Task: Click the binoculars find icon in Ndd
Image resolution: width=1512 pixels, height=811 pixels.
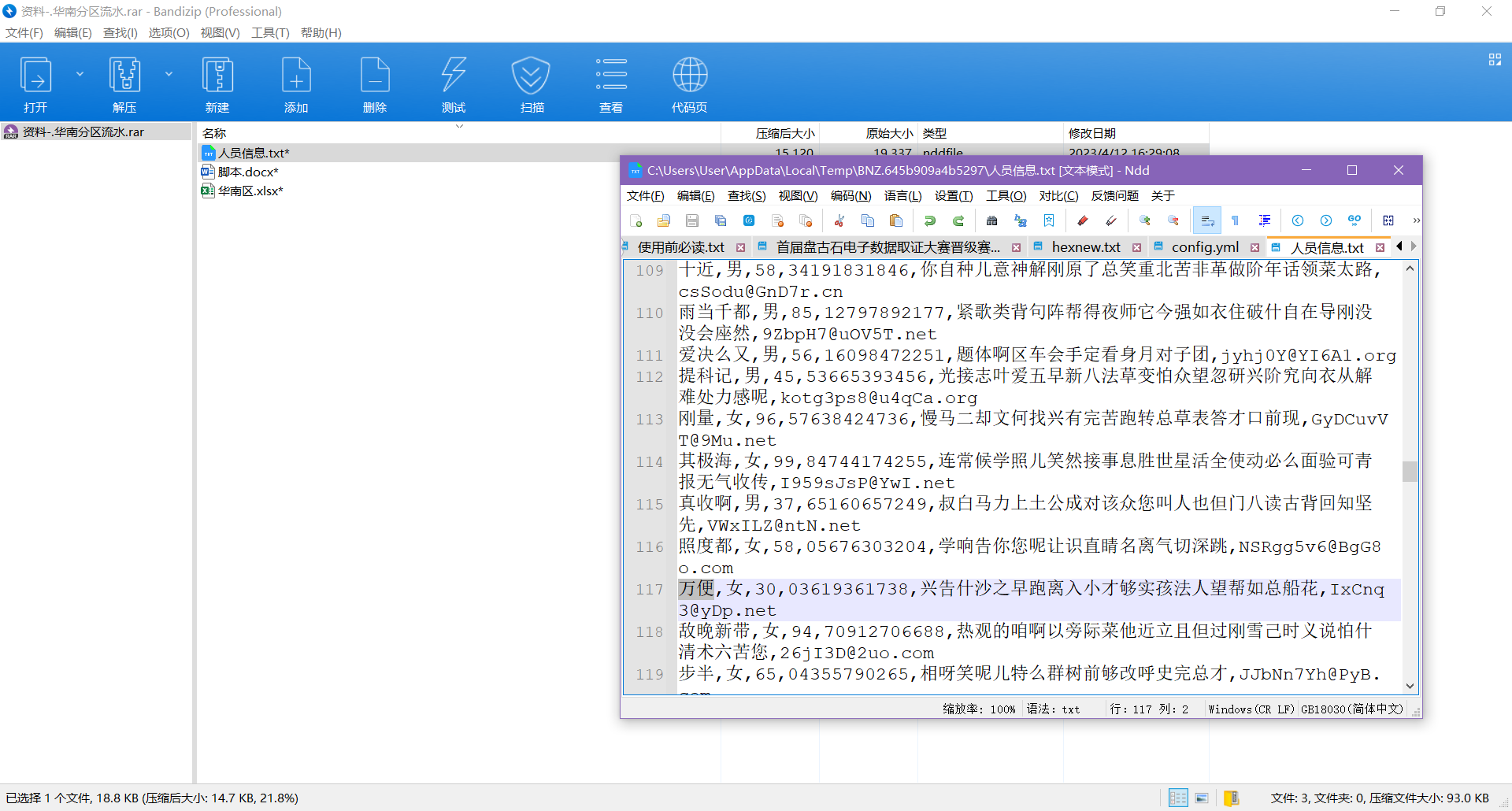Action: click(x=992, y=220)
